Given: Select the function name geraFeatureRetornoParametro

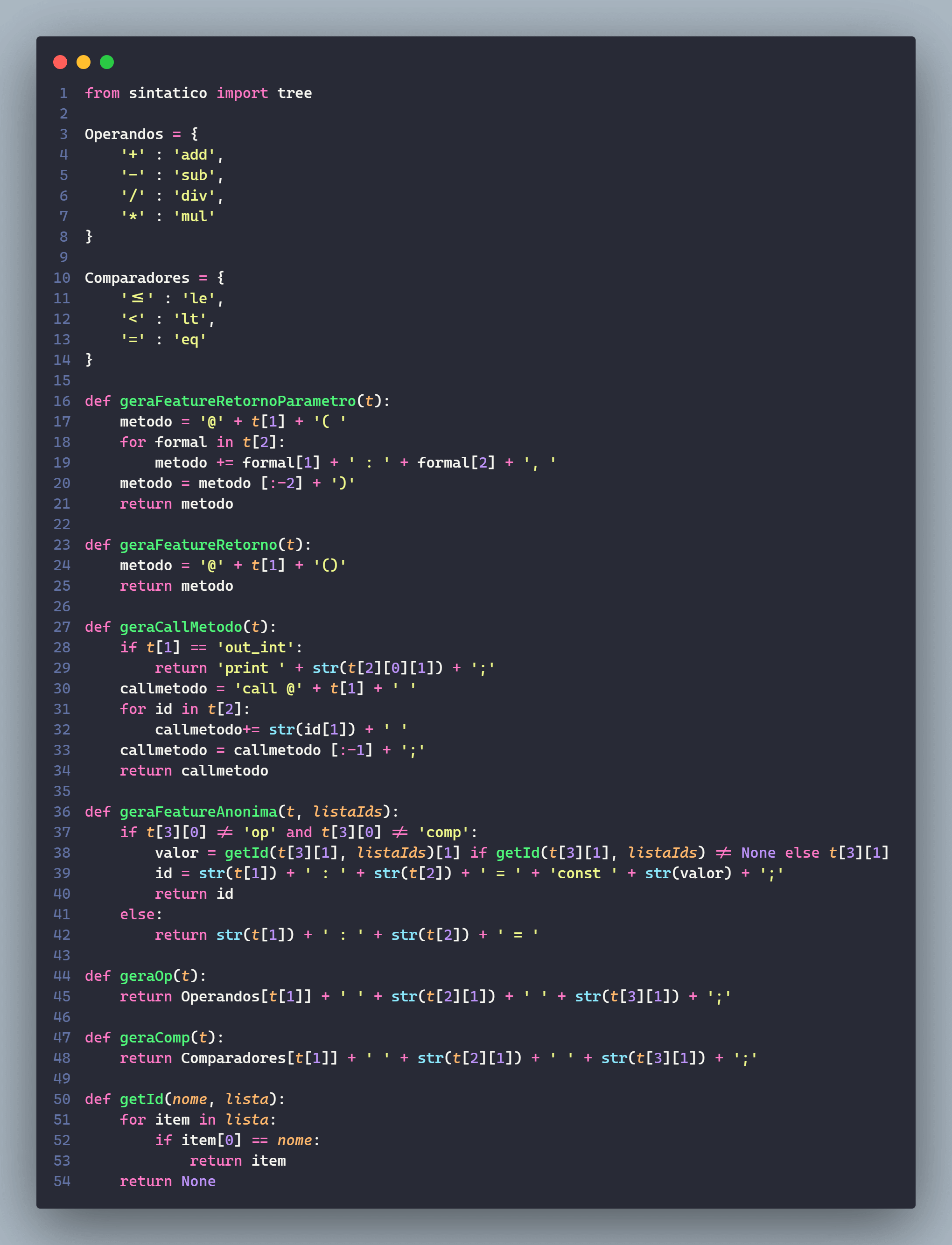Looking at the screenshot, I should tap(238, 401).
